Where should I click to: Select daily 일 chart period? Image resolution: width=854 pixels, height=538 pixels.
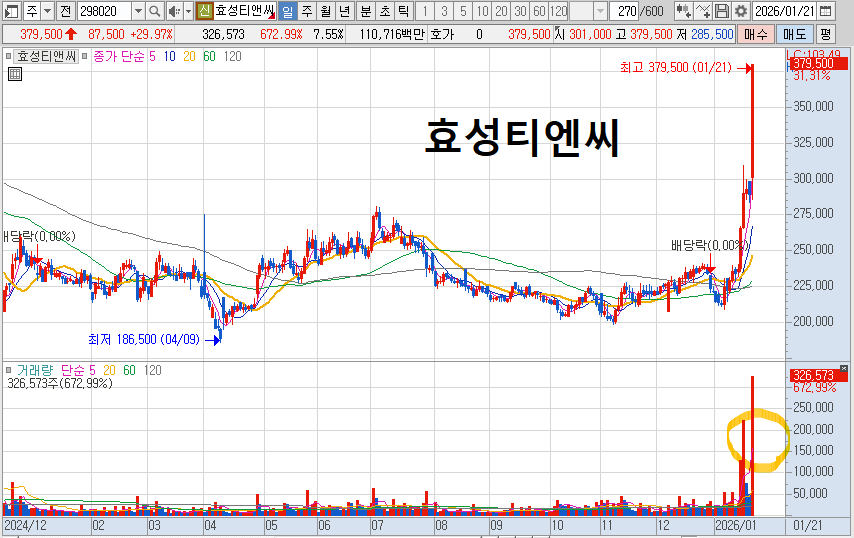tap(288, 11)
